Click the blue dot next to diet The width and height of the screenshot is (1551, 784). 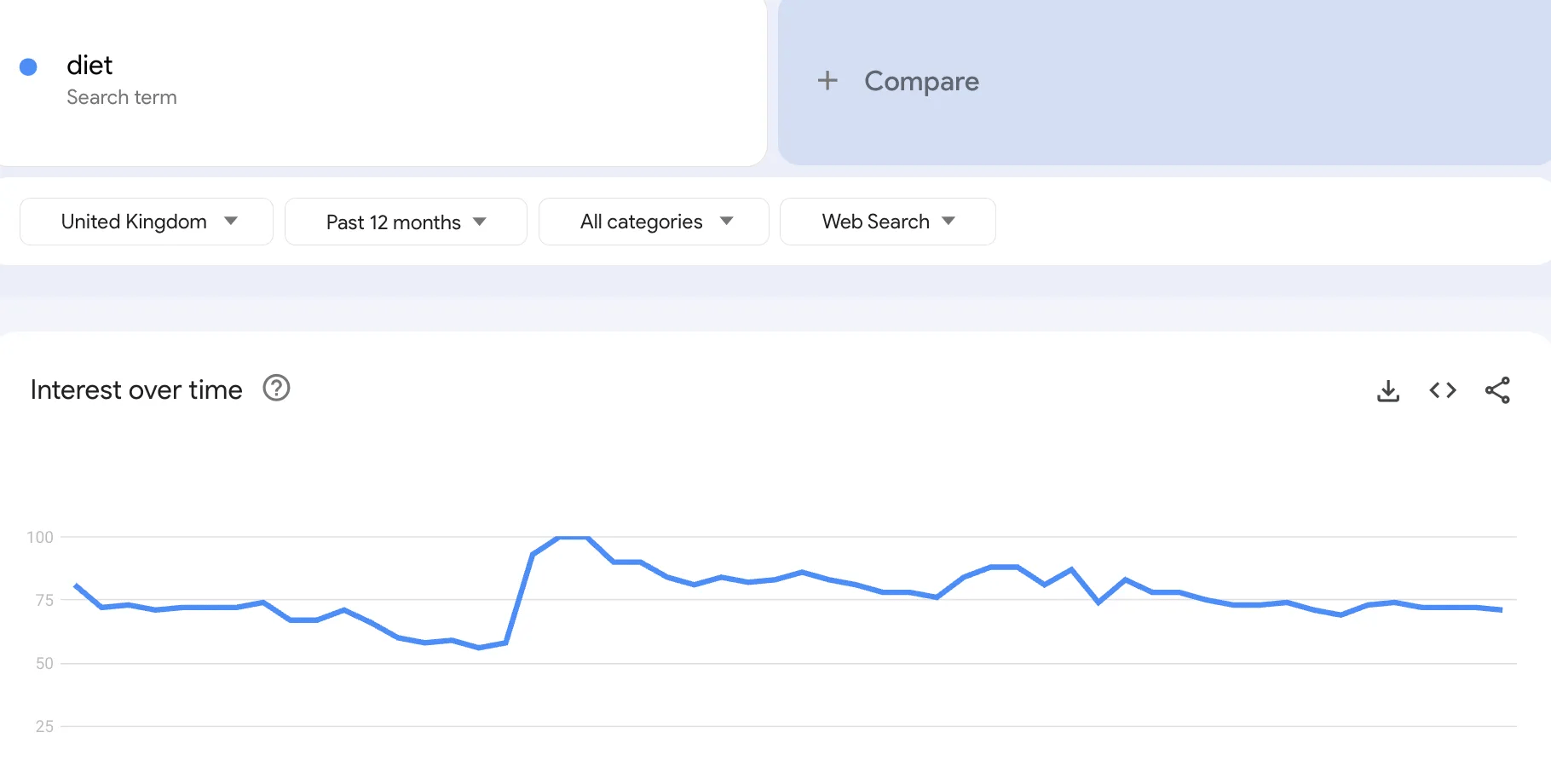point(28,67)
